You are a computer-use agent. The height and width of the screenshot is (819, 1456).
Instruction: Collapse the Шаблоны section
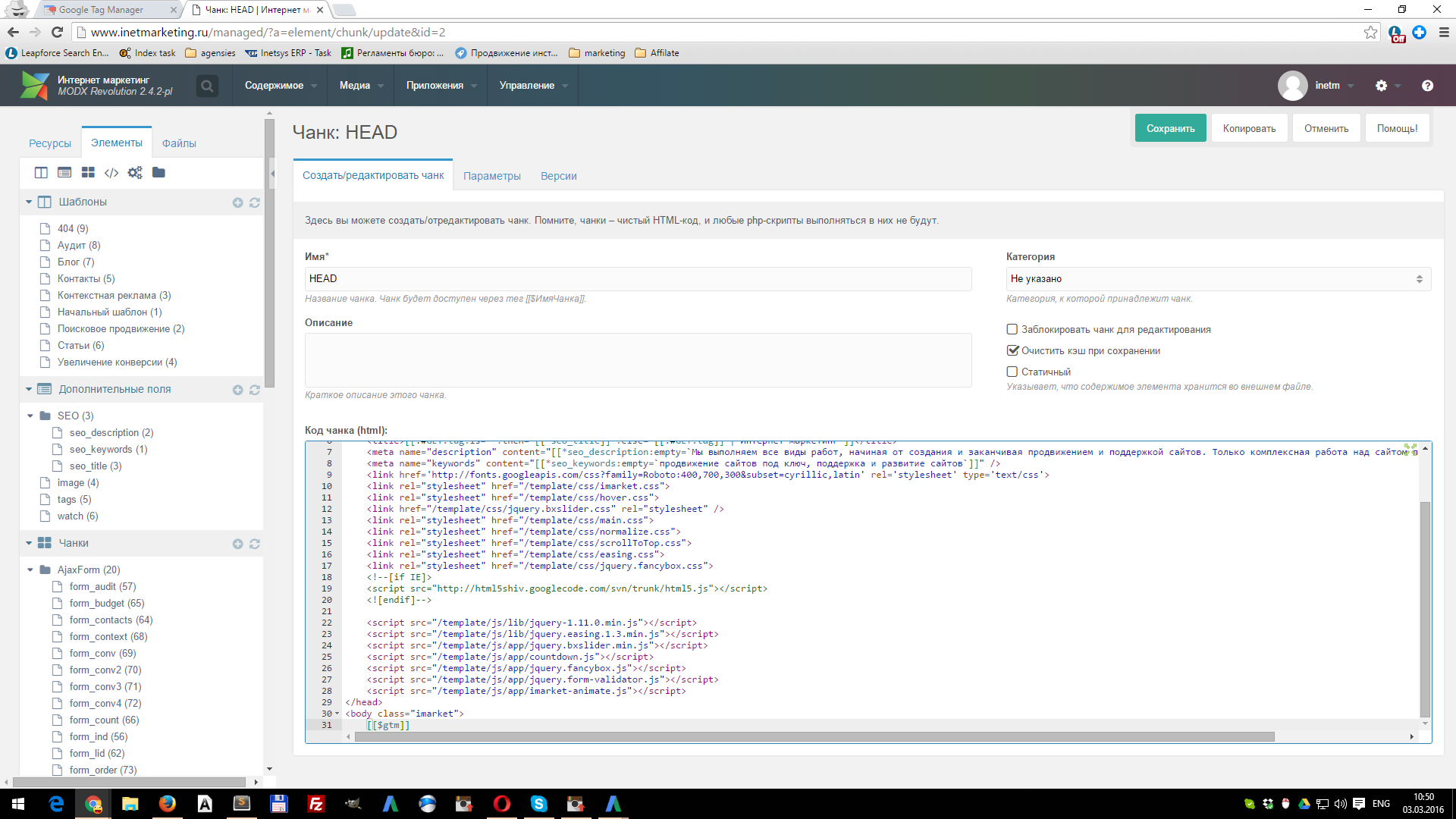(29, 202)
